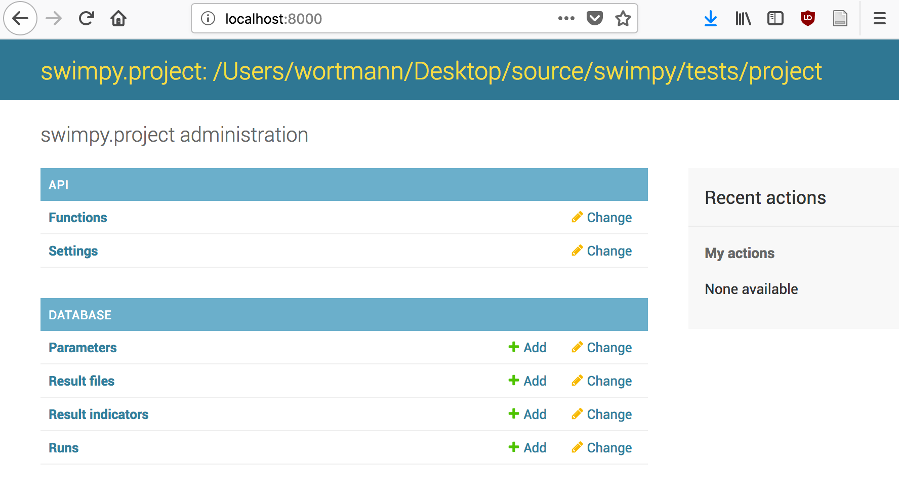Go to the browser home page icon
The width and height of the screenshot is (900, 501).
tap(118, 18)
